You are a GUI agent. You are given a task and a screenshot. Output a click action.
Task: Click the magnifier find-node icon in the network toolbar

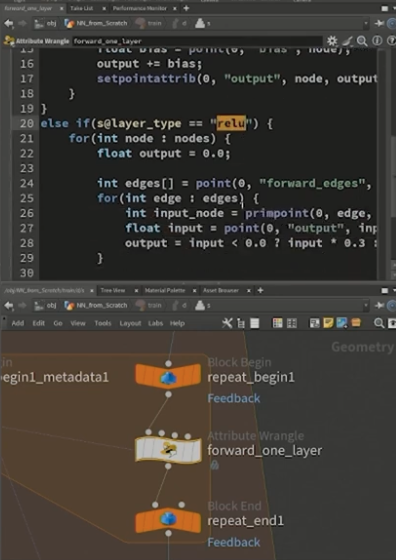(379, 323)
